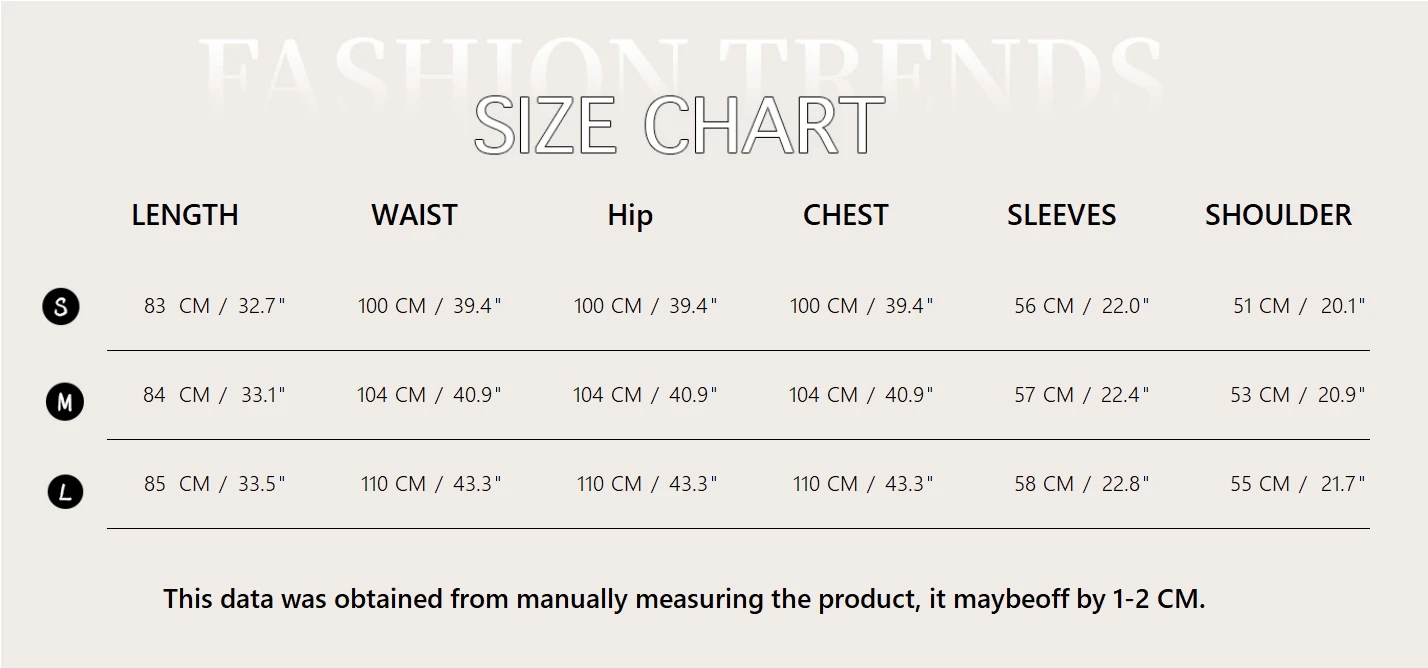This screenshot has width=1428, height=668.
Task: Click the WAIST column header
Action: pyautogui.click(x=414, y=215)
